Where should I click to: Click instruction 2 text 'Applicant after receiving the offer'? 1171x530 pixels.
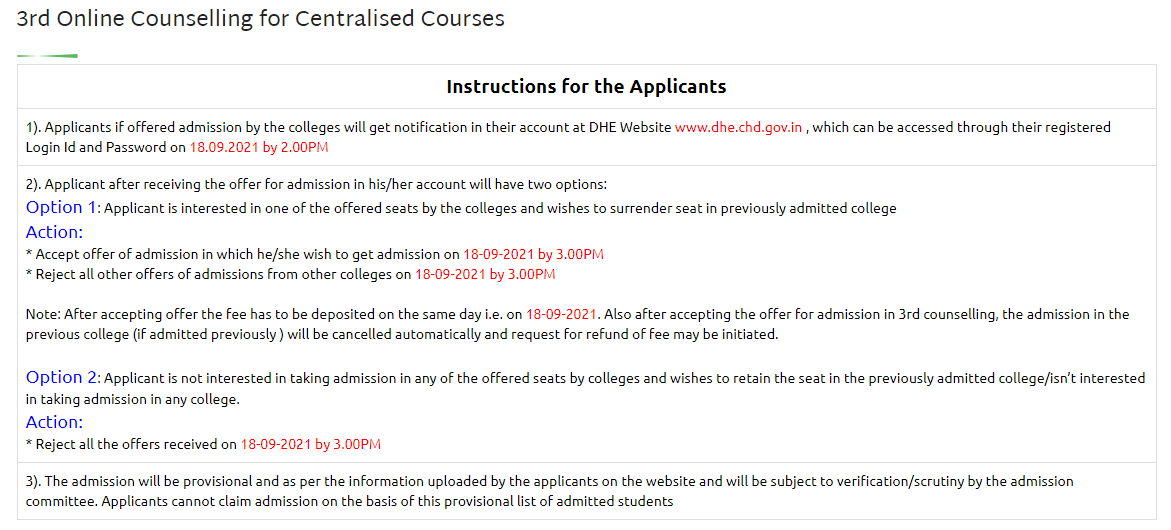317,184
